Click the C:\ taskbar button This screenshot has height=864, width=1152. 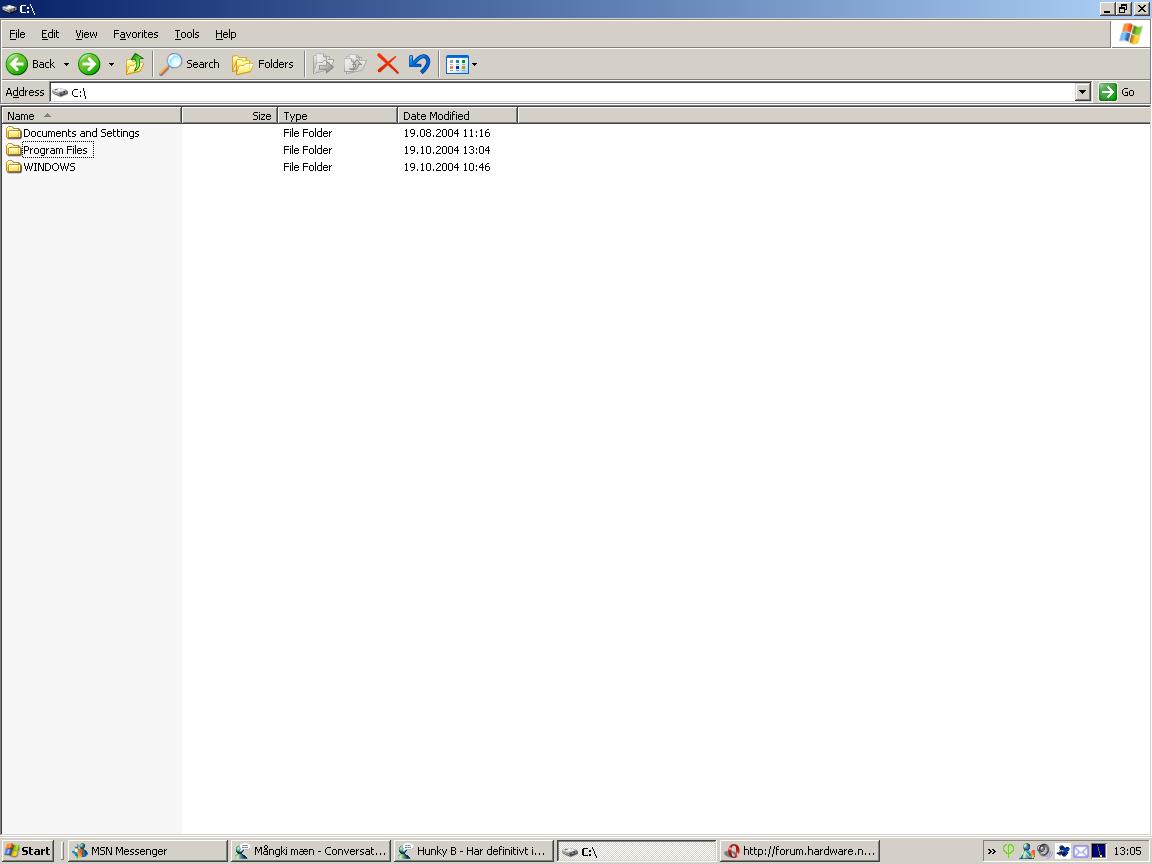pyautogui.click(x=636, y=852)
